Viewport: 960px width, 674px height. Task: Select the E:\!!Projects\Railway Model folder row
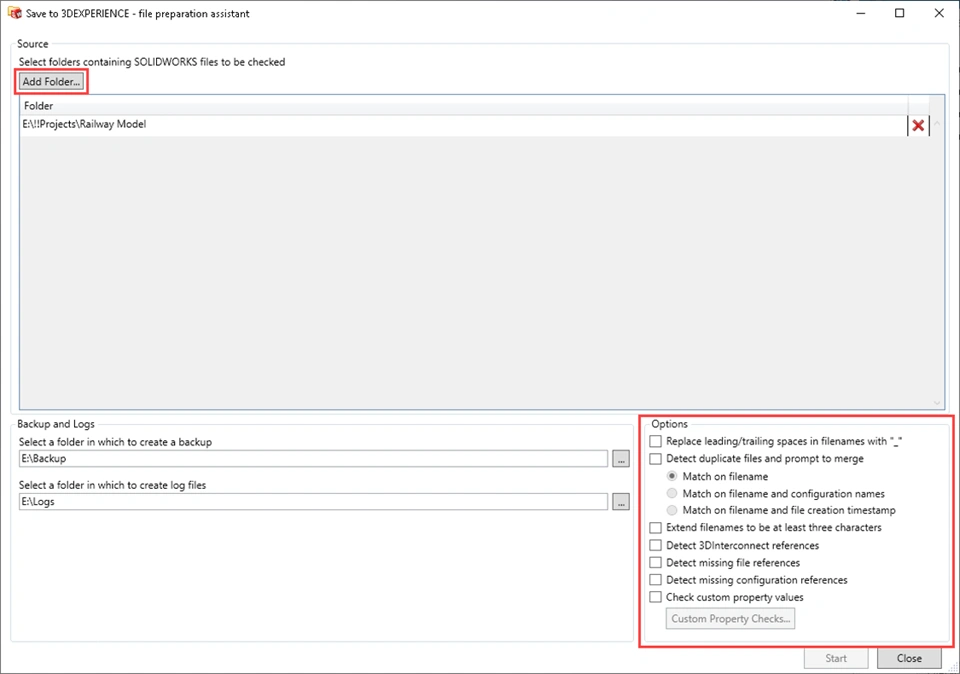(x=463, y=125)
